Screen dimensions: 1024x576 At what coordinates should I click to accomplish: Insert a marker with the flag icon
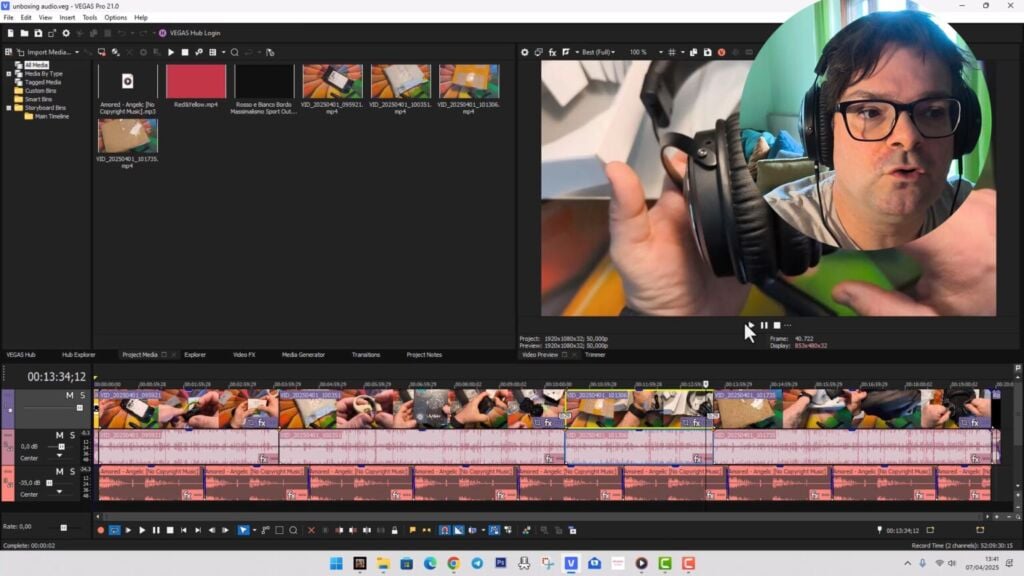(413, 530)
